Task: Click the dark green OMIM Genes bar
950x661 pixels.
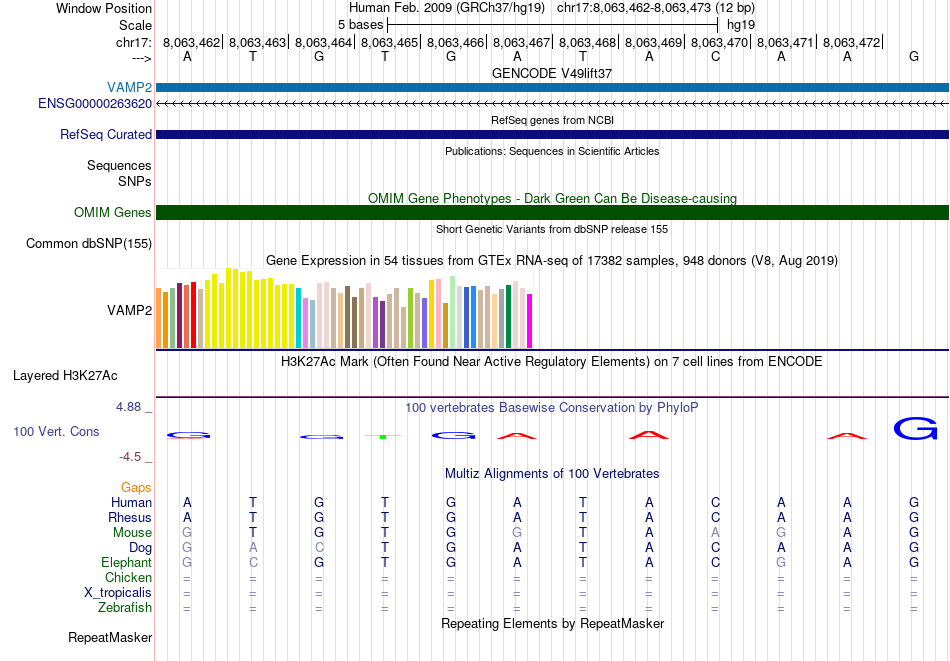Action: [552, 213]
